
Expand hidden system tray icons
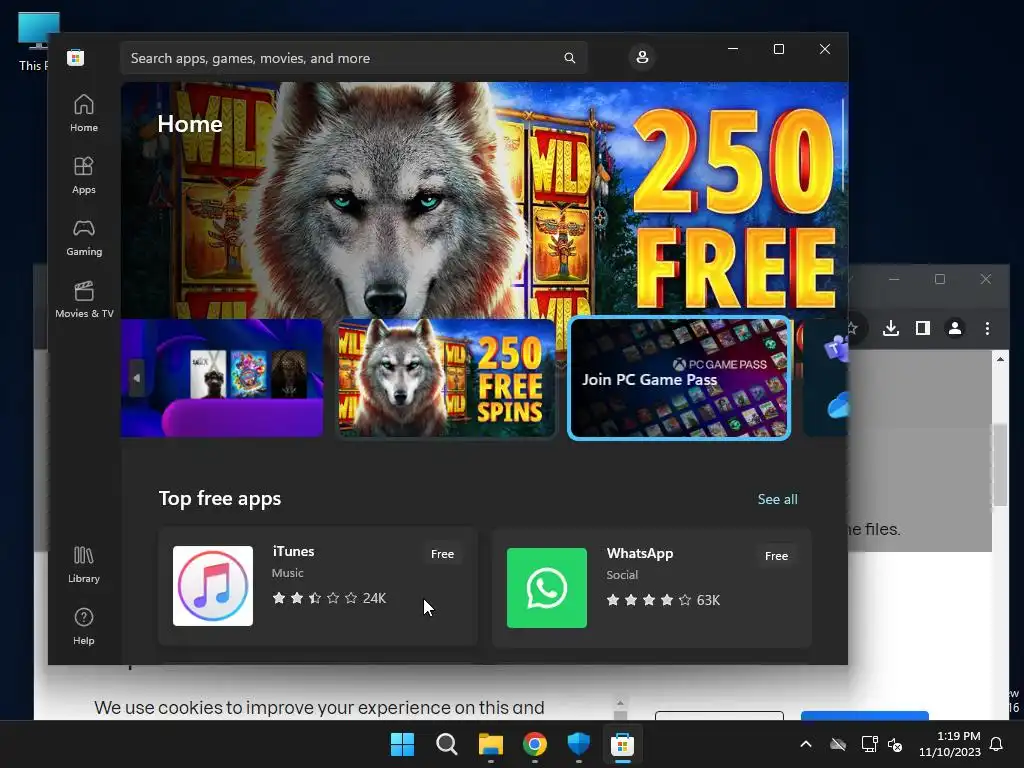click(806, 744)
